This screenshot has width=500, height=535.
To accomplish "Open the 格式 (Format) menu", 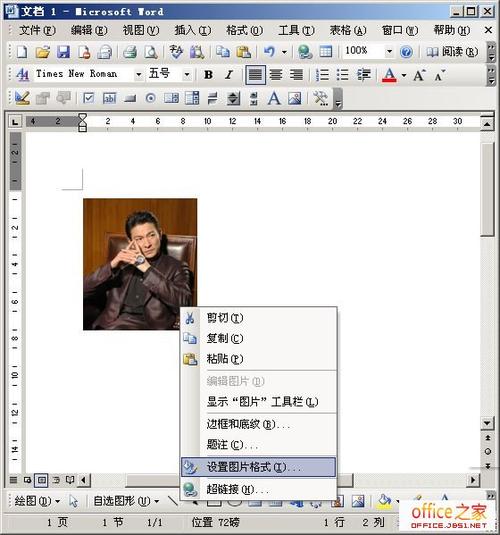I will coord(244,30).
